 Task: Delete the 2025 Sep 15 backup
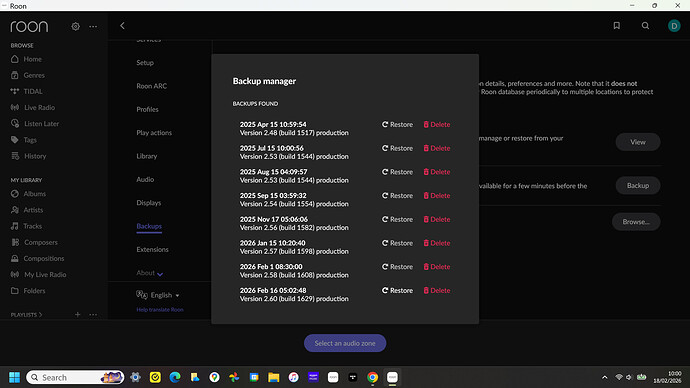click(x=437, y=196)
